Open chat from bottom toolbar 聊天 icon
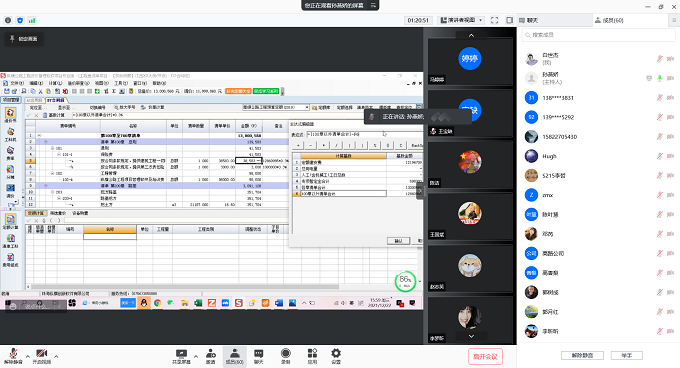Screen dimensions: 680x368 tap(258, 356)
